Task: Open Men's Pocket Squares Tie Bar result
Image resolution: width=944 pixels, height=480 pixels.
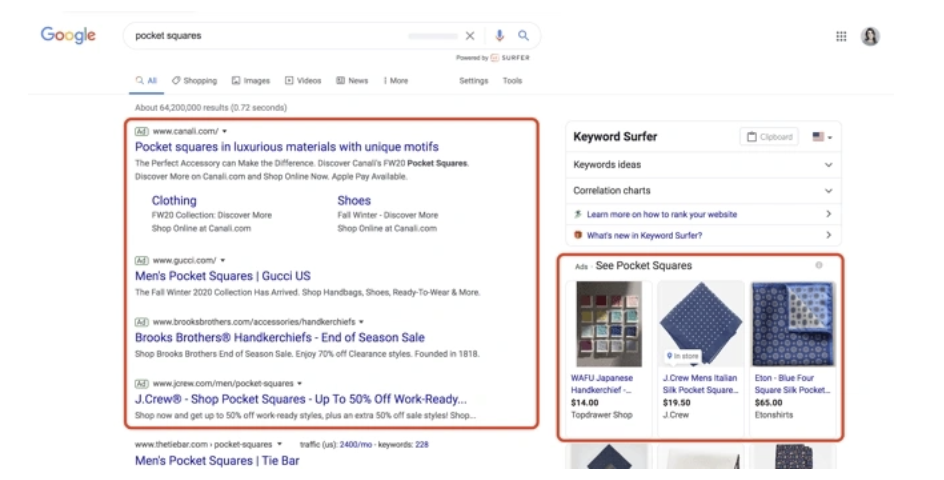Action: pyautogui.click(x=217, y=461)
